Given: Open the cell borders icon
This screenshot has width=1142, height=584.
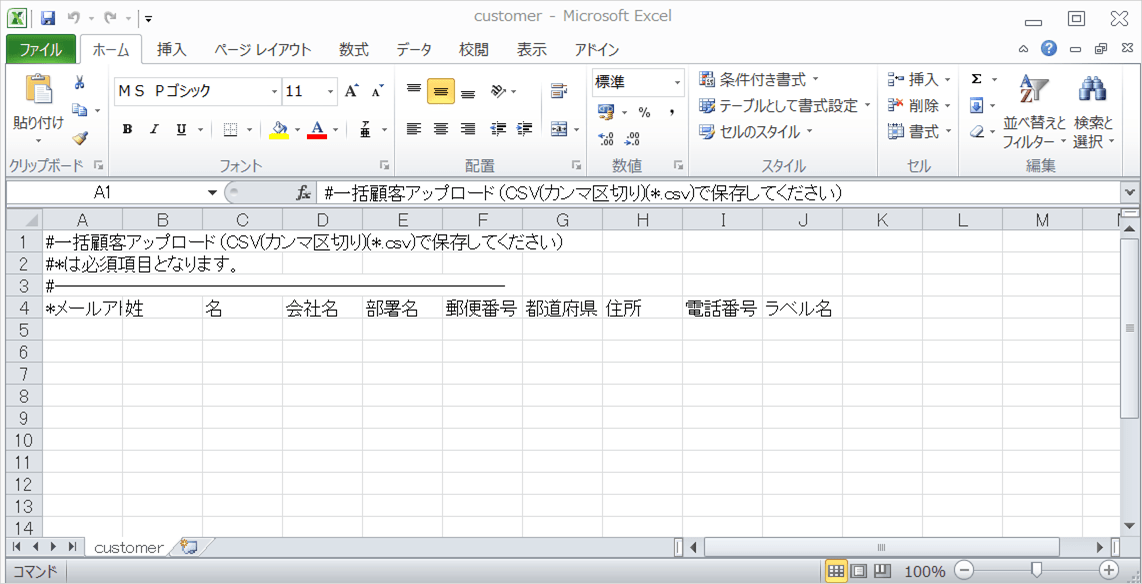Looking at the screenshot, I should [x=229, y=128].
